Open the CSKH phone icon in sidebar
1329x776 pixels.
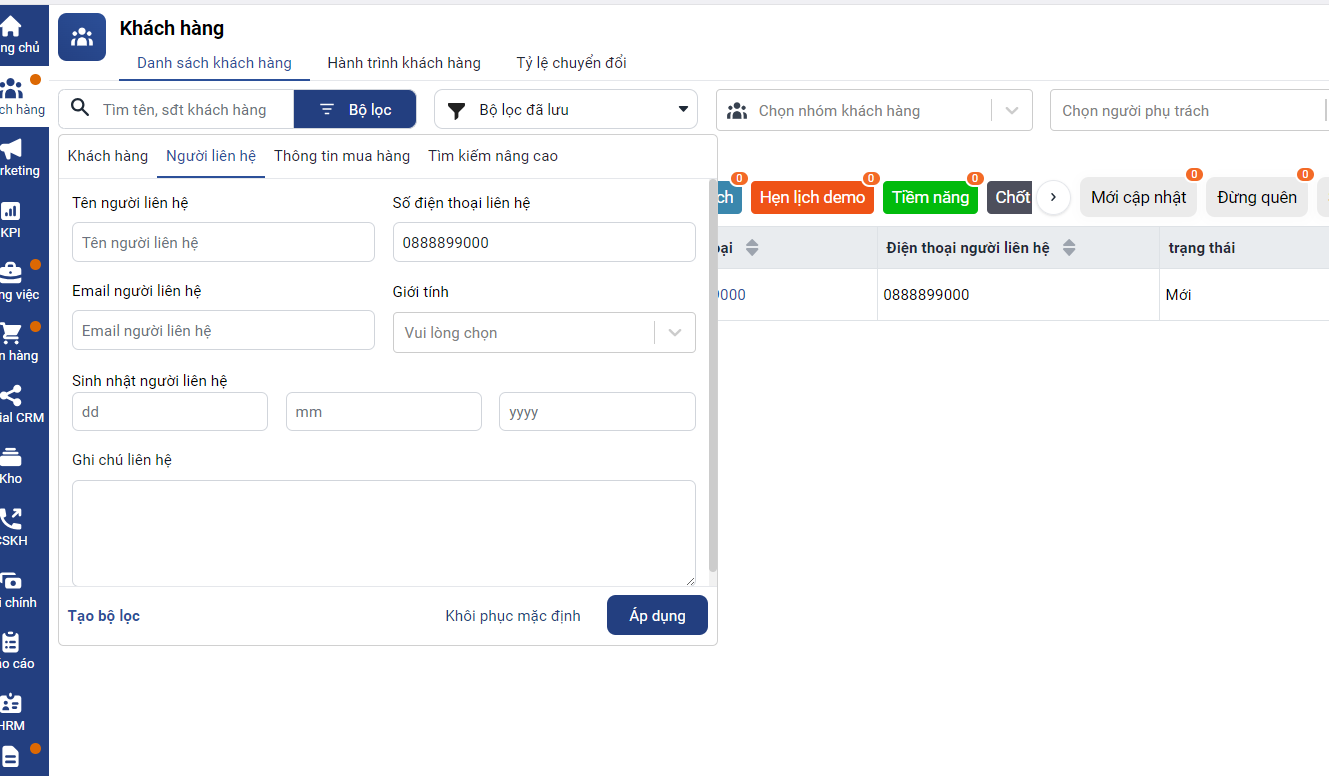coord(11,520)
